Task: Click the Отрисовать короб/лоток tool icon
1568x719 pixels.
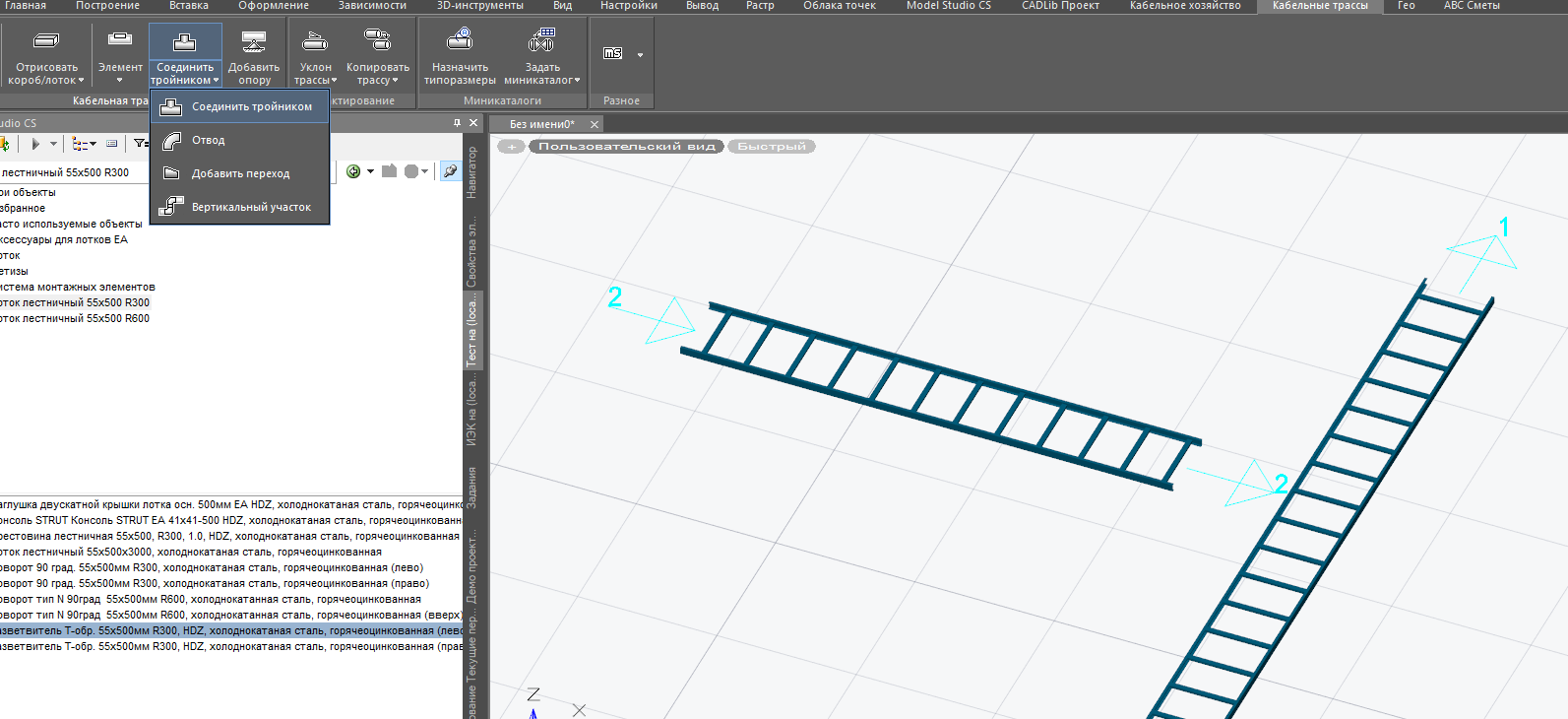Action: pyautogui.click(x=46, y=41)
